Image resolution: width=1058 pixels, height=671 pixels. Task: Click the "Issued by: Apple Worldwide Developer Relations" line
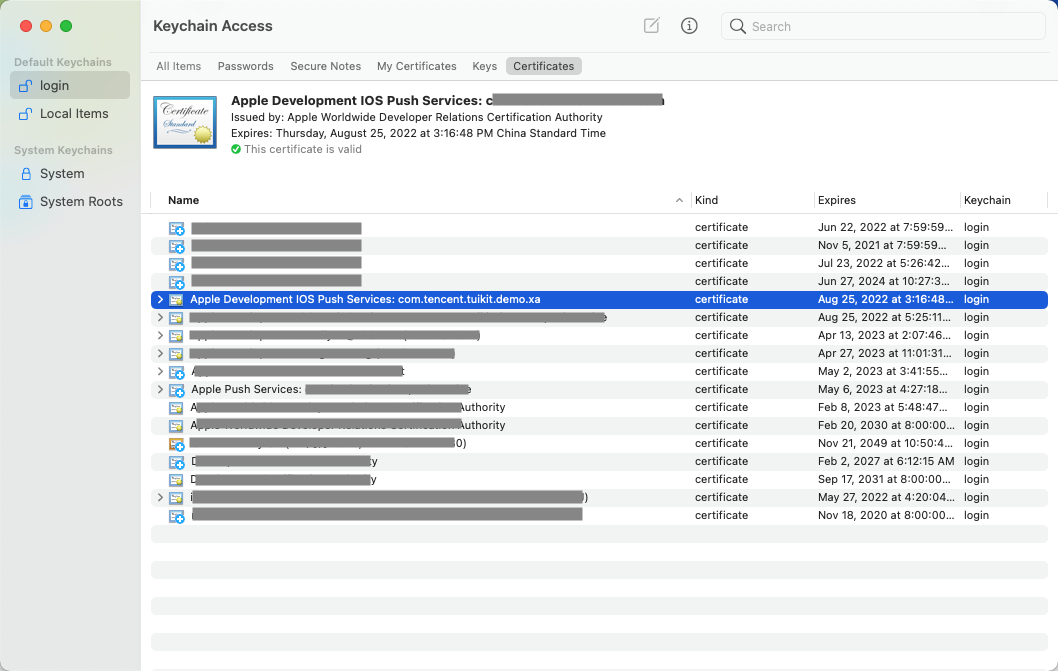pyautogui.click(x=417, y=117)
